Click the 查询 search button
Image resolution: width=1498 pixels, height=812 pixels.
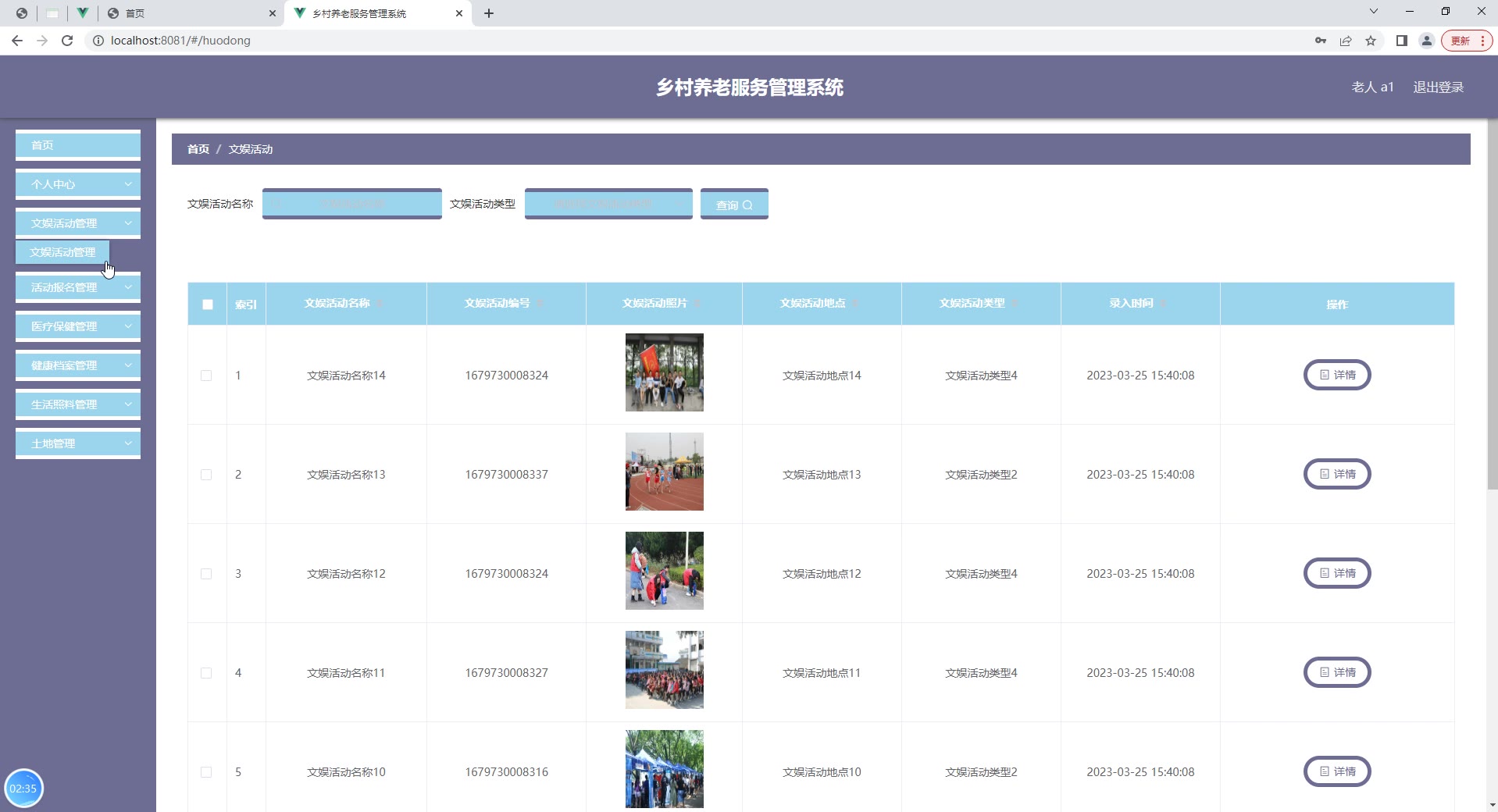coord(734,205)
